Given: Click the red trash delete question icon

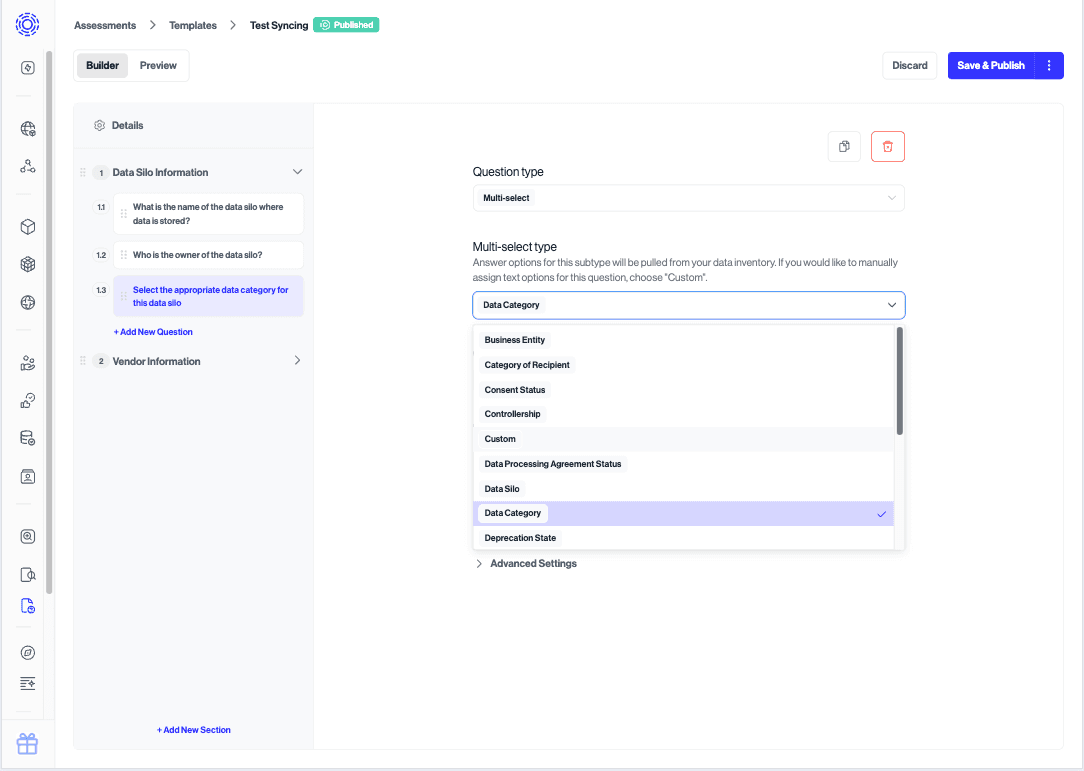Looking at the screenshot, I should [x=887, y=147].
